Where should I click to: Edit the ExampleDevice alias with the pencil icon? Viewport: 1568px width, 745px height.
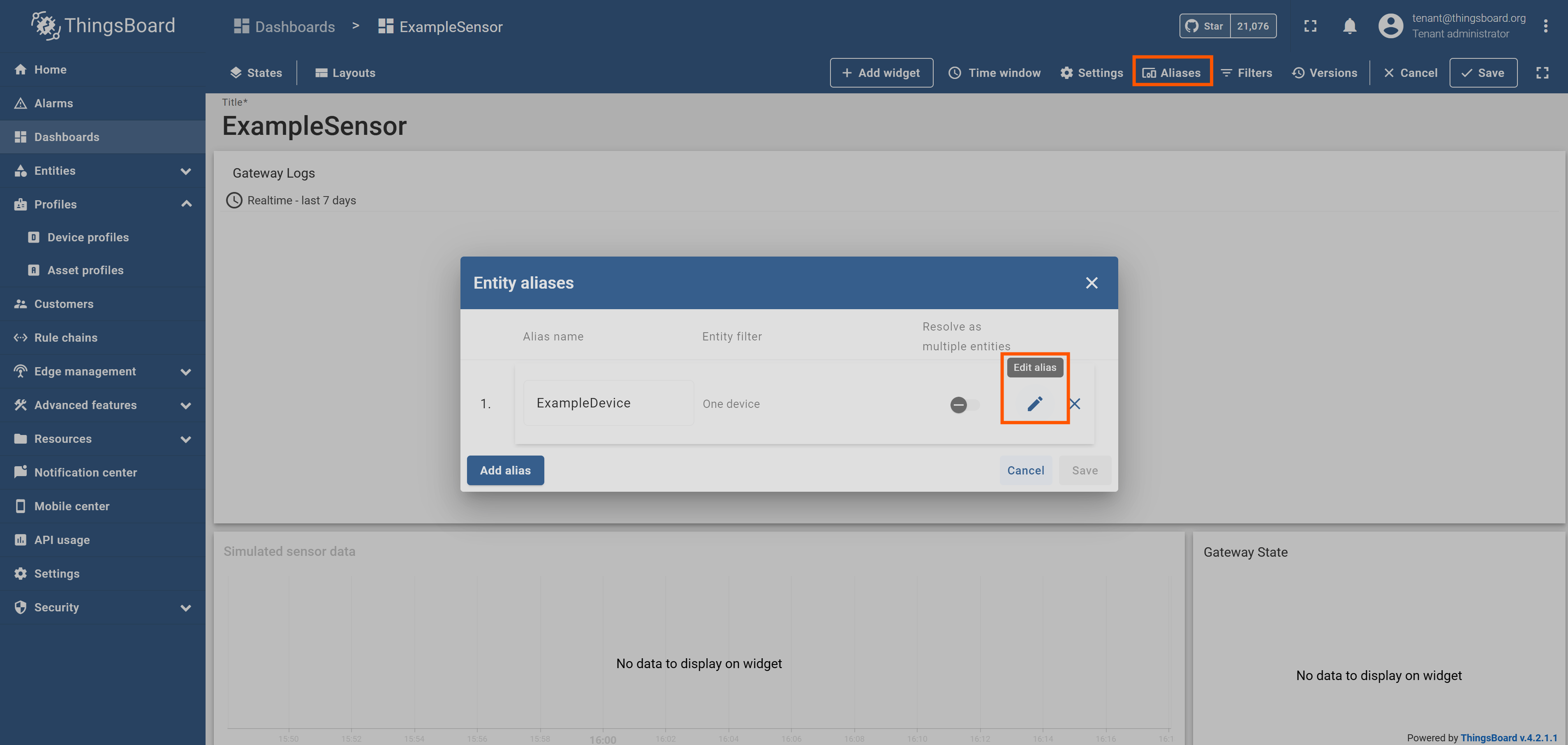pos(1035,404)
